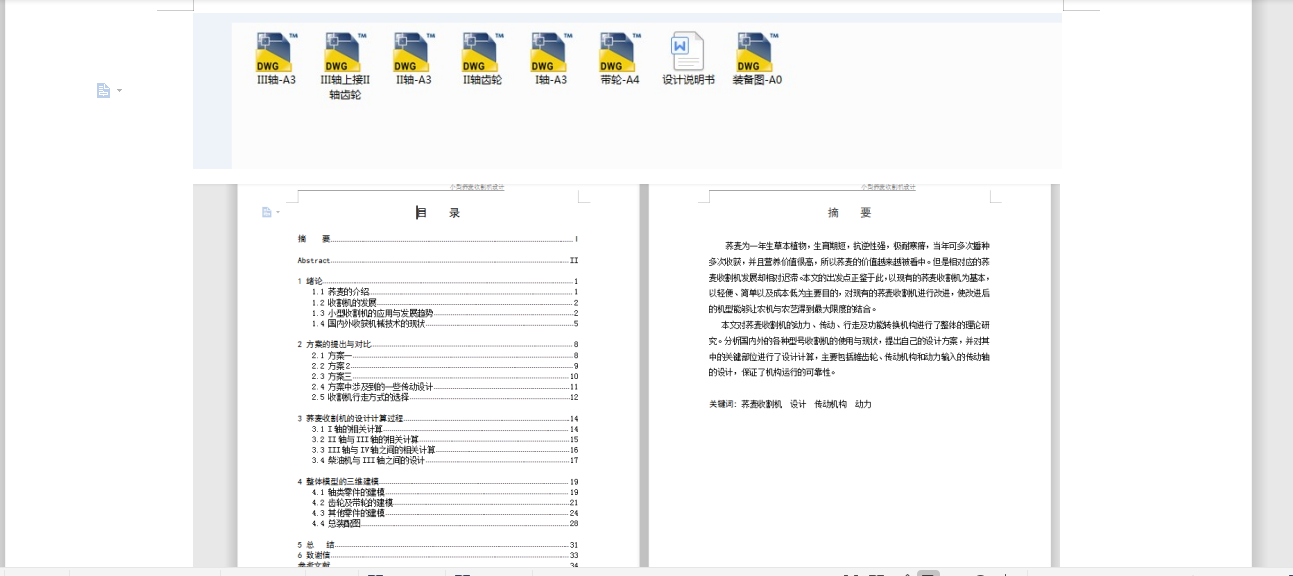Jump to the Abstract entry in the contents
This screenshot has width=1293, height=576.
click(438, 260)
